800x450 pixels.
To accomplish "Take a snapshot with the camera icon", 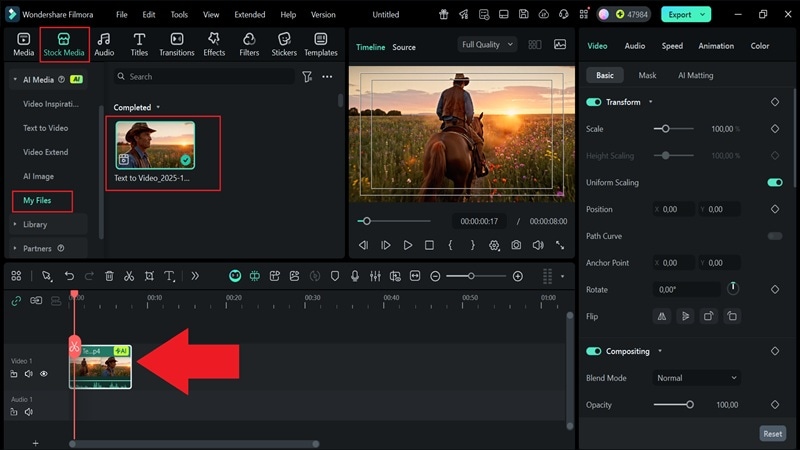I will point(516,245).
